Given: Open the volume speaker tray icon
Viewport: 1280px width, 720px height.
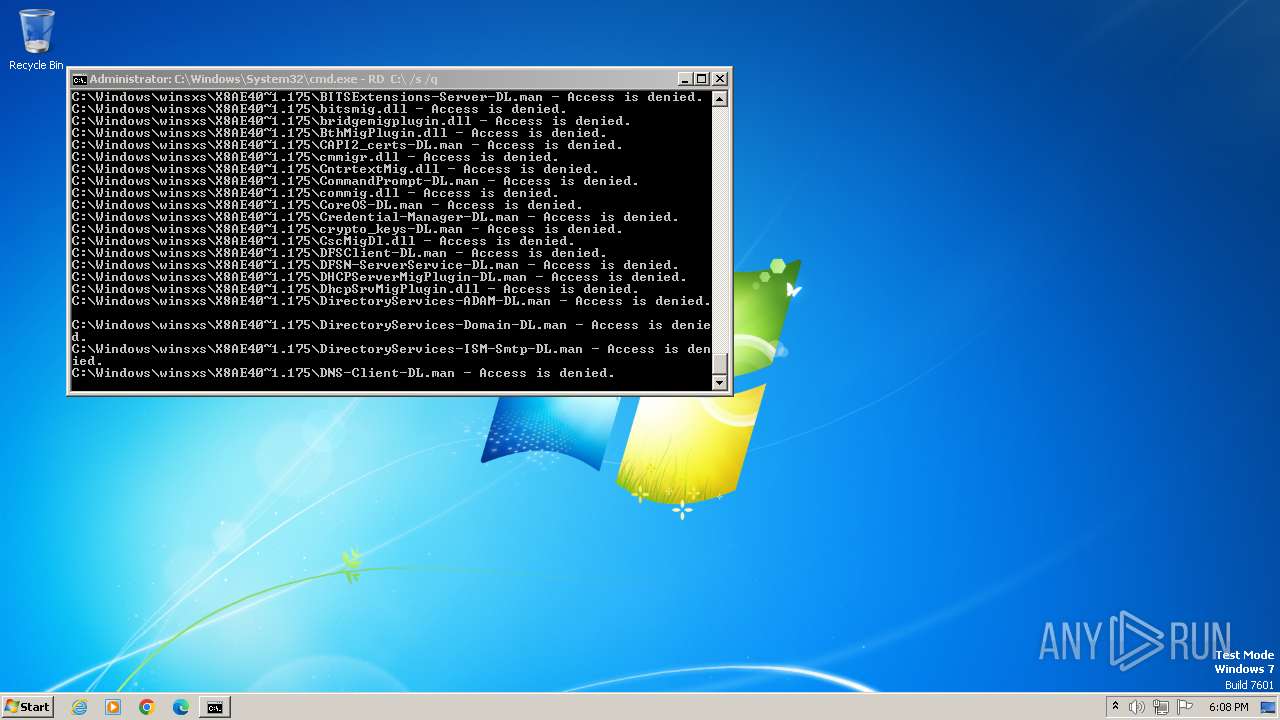Looking at the screenshot, I should pos(1137,707).
